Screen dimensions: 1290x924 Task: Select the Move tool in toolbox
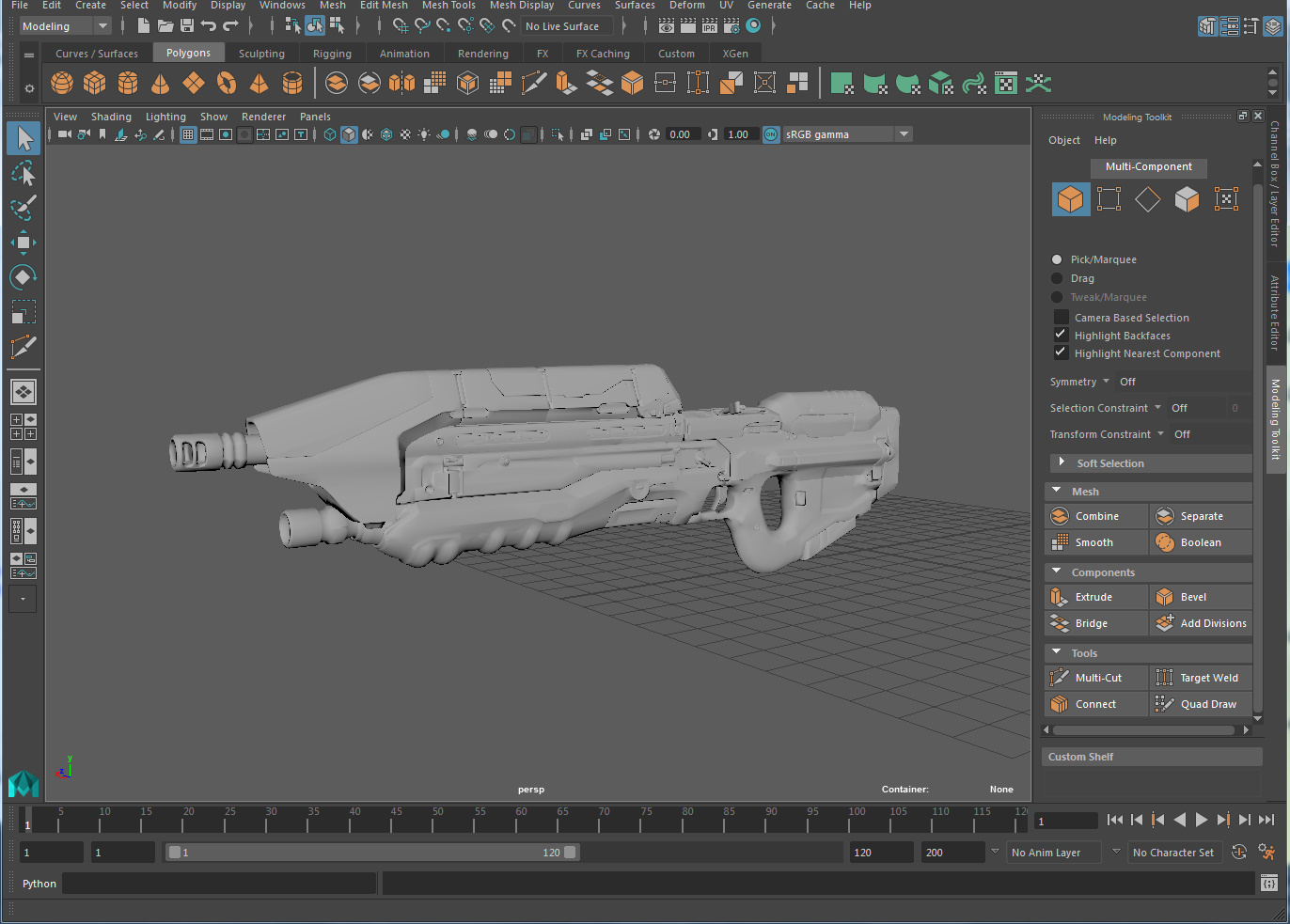point(24,243)
